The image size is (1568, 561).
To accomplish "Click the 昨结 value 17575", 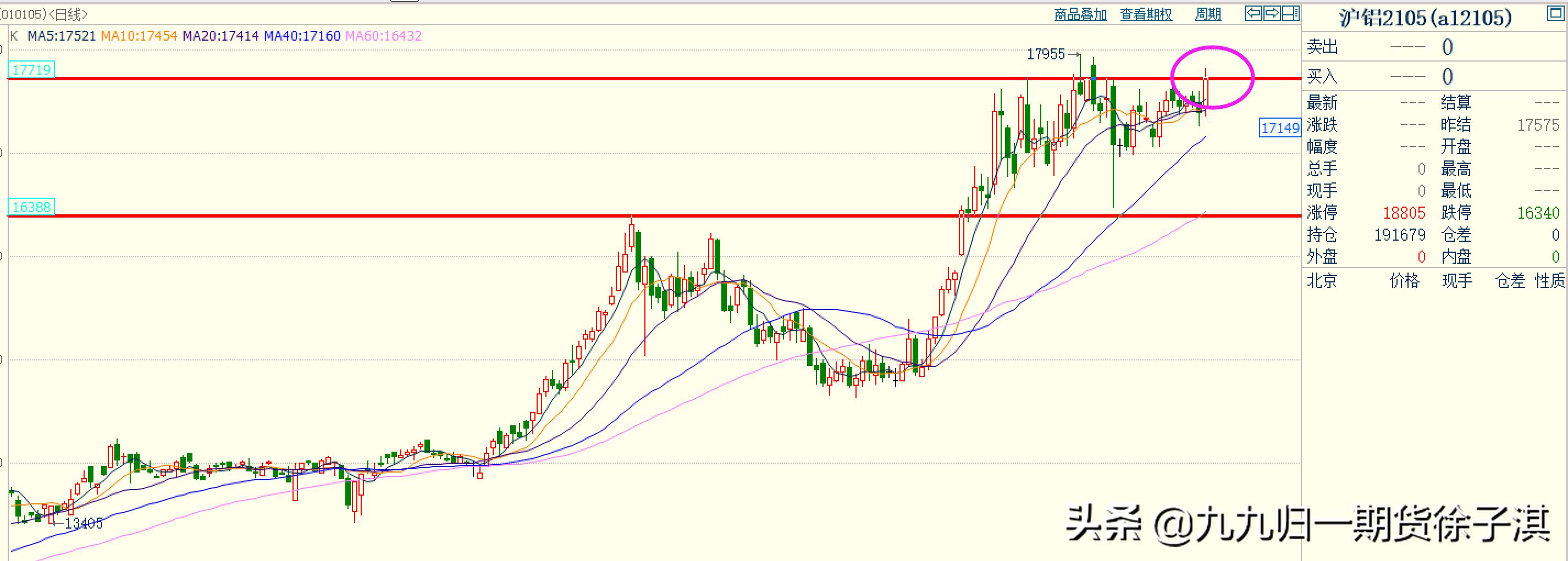I will click(x=1538, y=125).
